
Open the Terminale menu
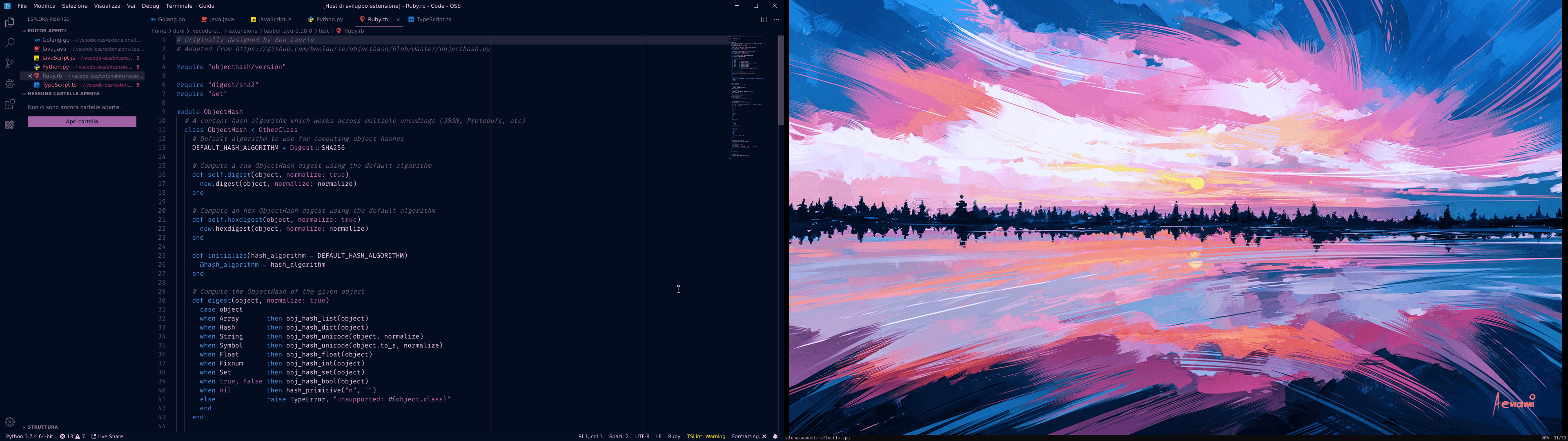pos(179,6)
